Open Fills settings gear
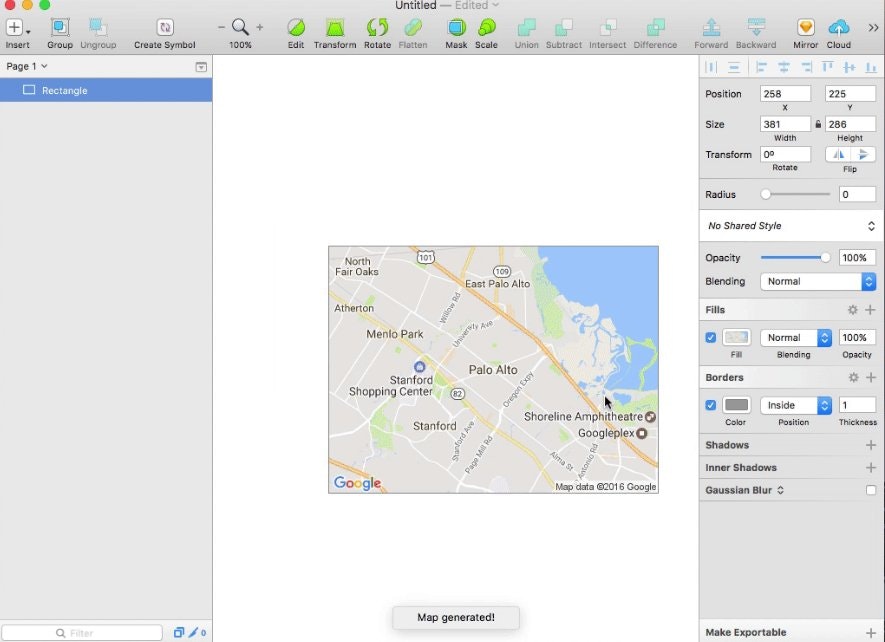The height and width of the screenshot is (642, 885). 853,310
